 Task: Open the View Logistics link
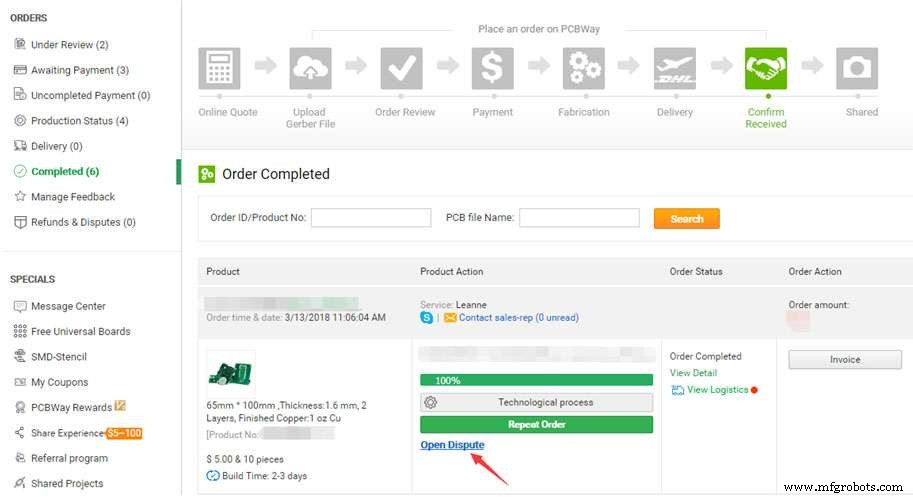pyautogui.click(x=717, y=390)
